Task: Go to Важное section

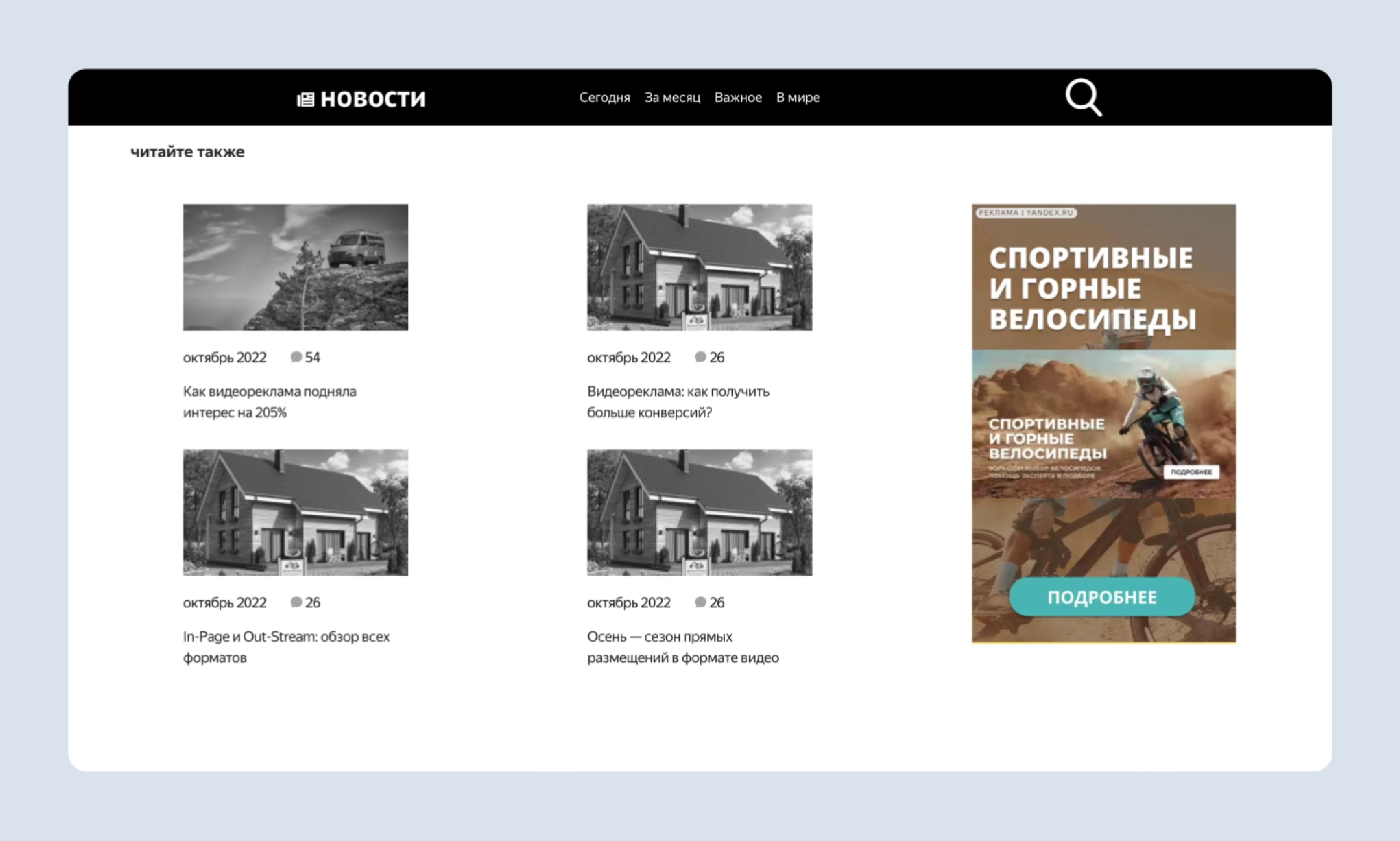Action: point(738,98)
